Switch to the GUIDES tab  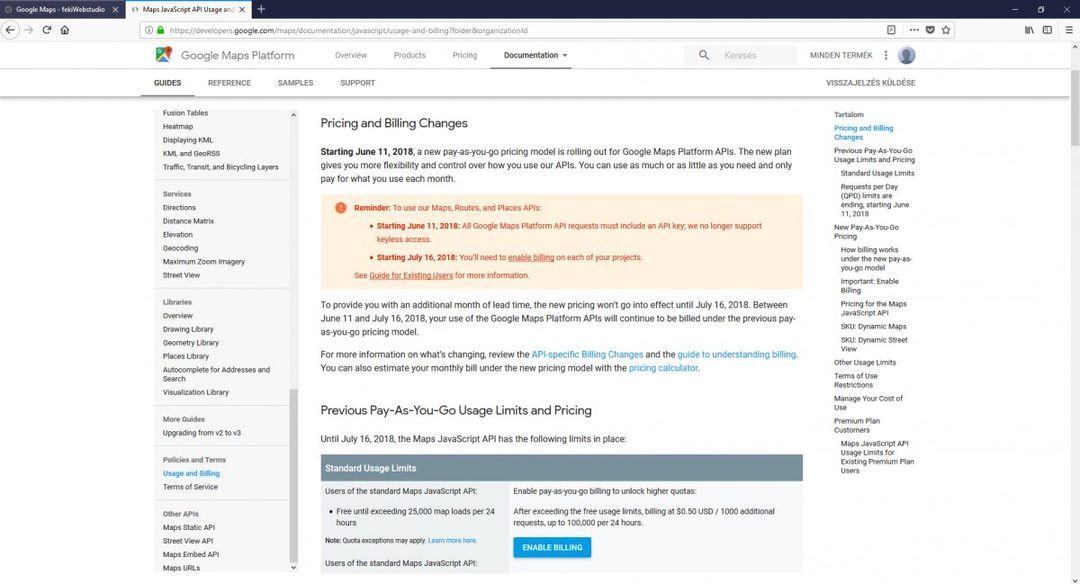tap(167, 83)
